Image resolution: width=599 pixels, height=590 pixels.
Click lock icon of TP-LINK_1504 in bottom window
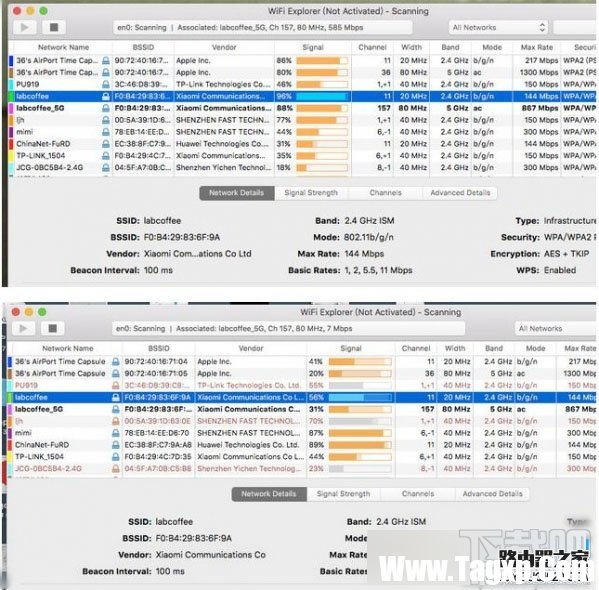point(115,457)
